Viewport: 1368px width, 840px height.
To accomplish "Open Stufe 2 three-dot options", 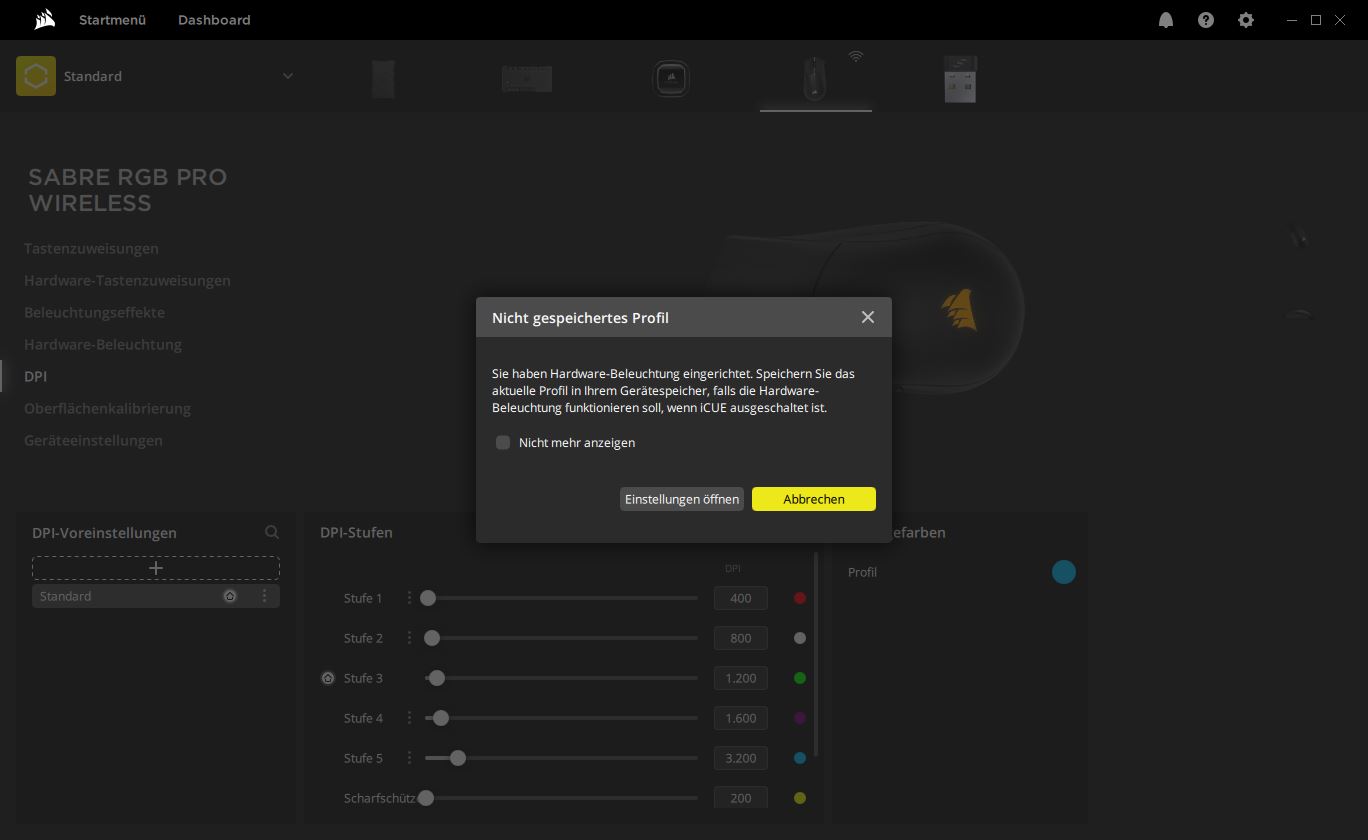I will click(409, 638).
